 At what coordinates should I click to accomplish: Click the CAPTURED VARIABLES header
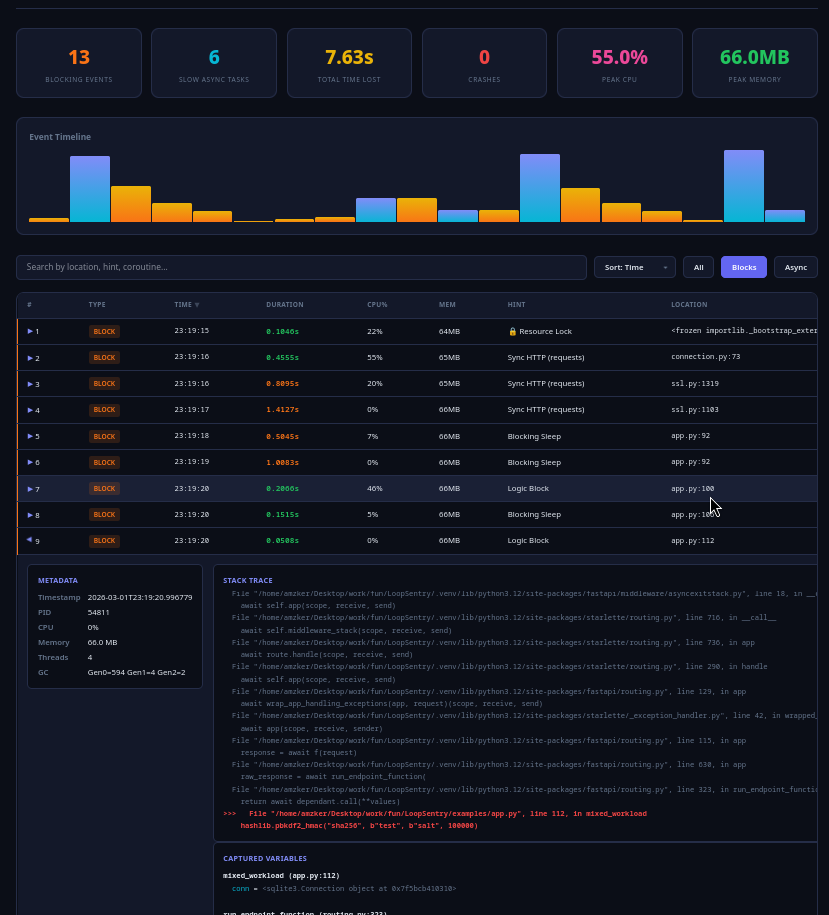pyautogui.click(x=266, y=858)
